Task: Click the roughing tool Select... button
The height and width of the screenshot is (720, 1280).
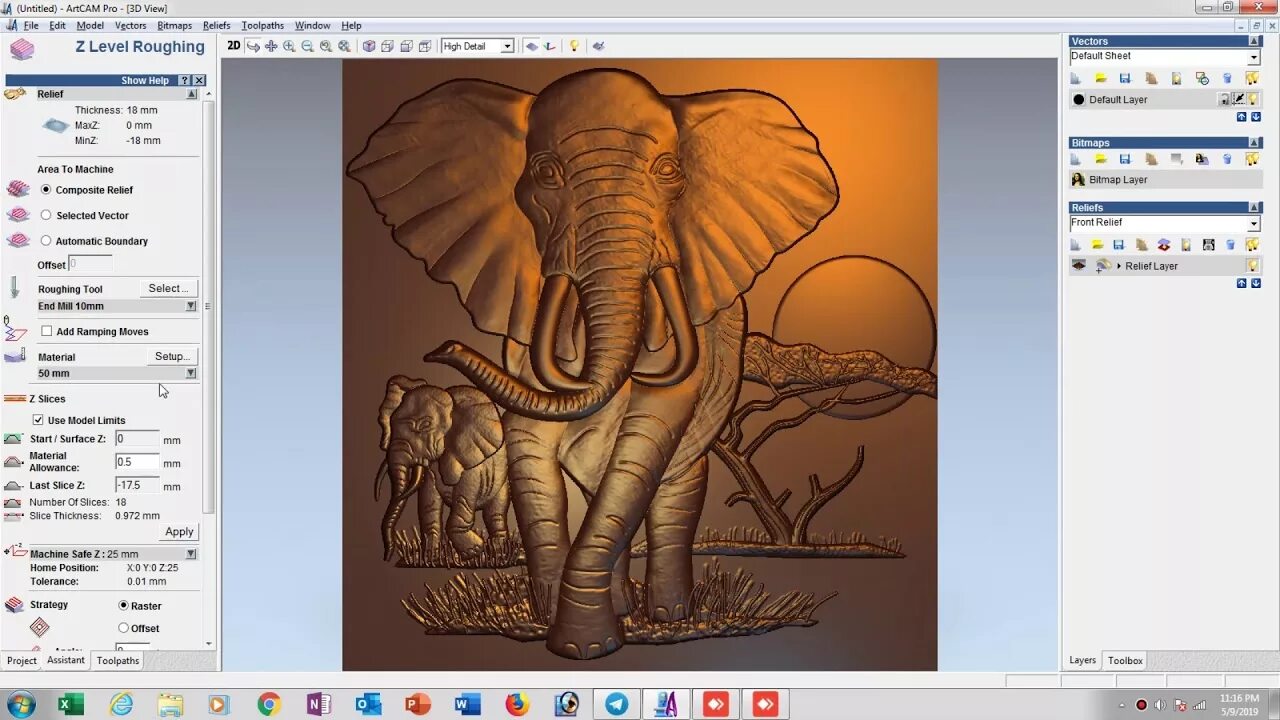Action: [168, 288]
